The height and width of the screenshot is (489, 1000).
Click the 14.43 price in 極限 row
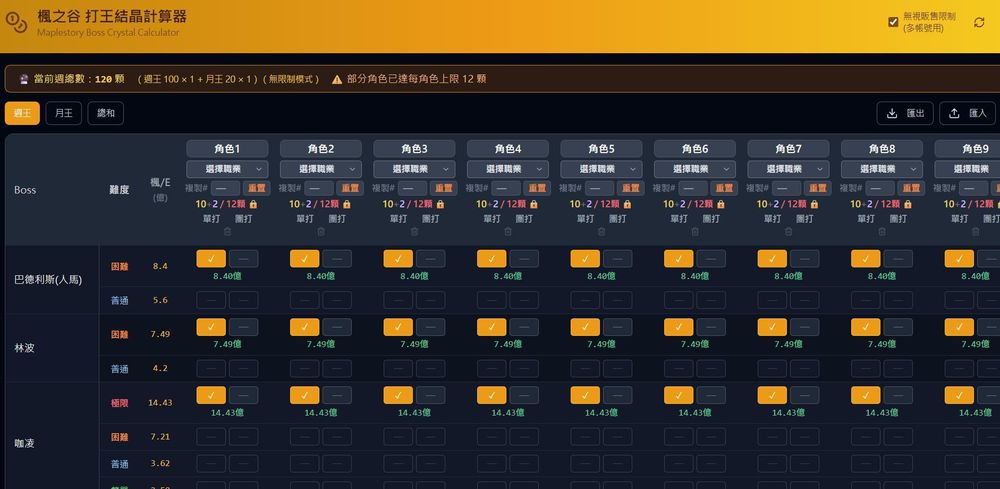(160, 402)
